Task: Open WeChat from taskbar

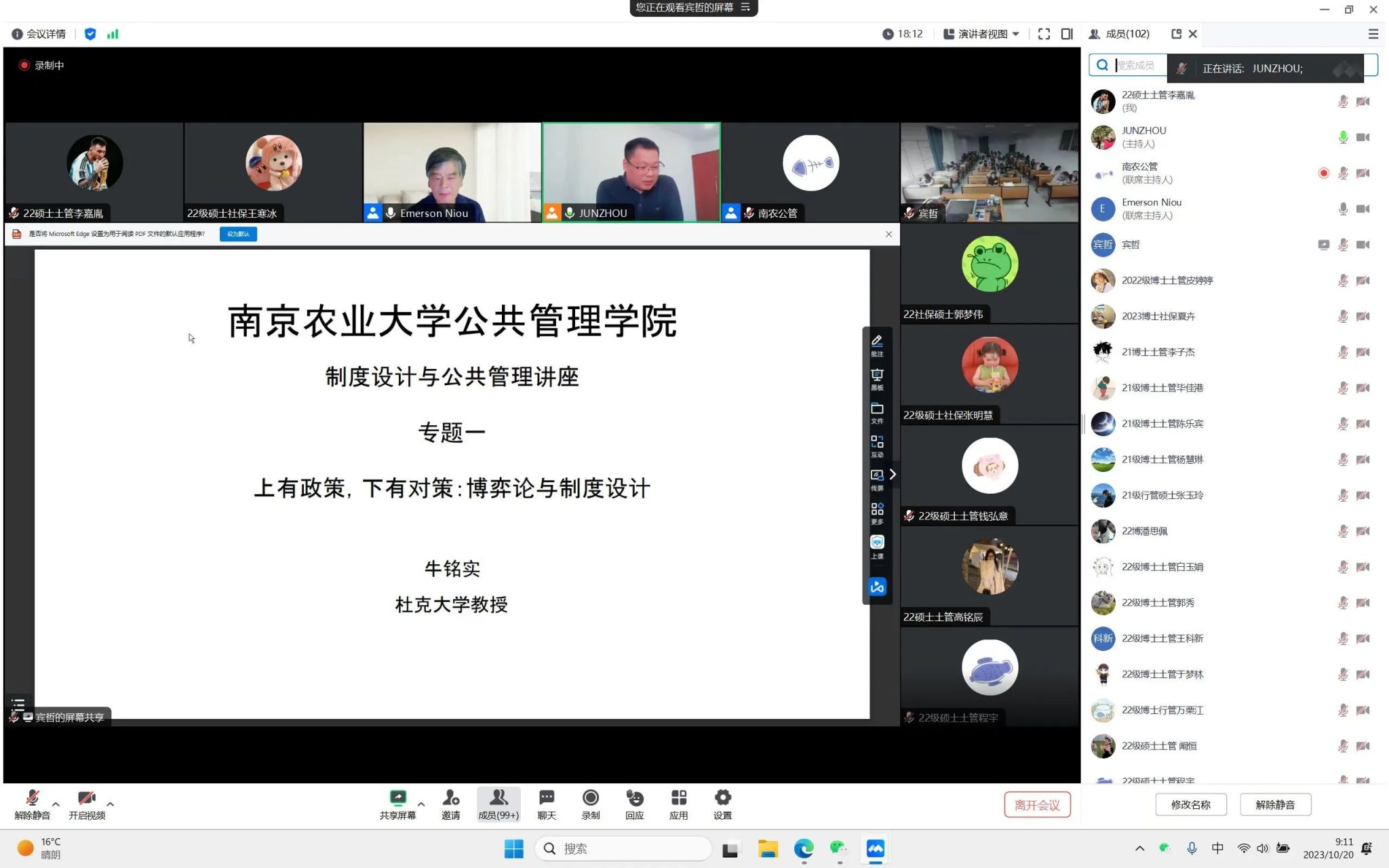Action: [x=839, y=848]
